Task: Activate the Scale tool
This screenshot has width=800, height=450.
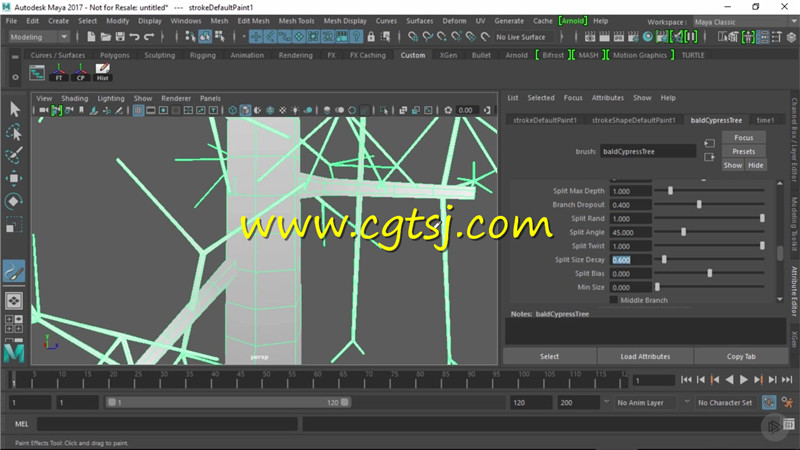Action: tap(14, 224)
